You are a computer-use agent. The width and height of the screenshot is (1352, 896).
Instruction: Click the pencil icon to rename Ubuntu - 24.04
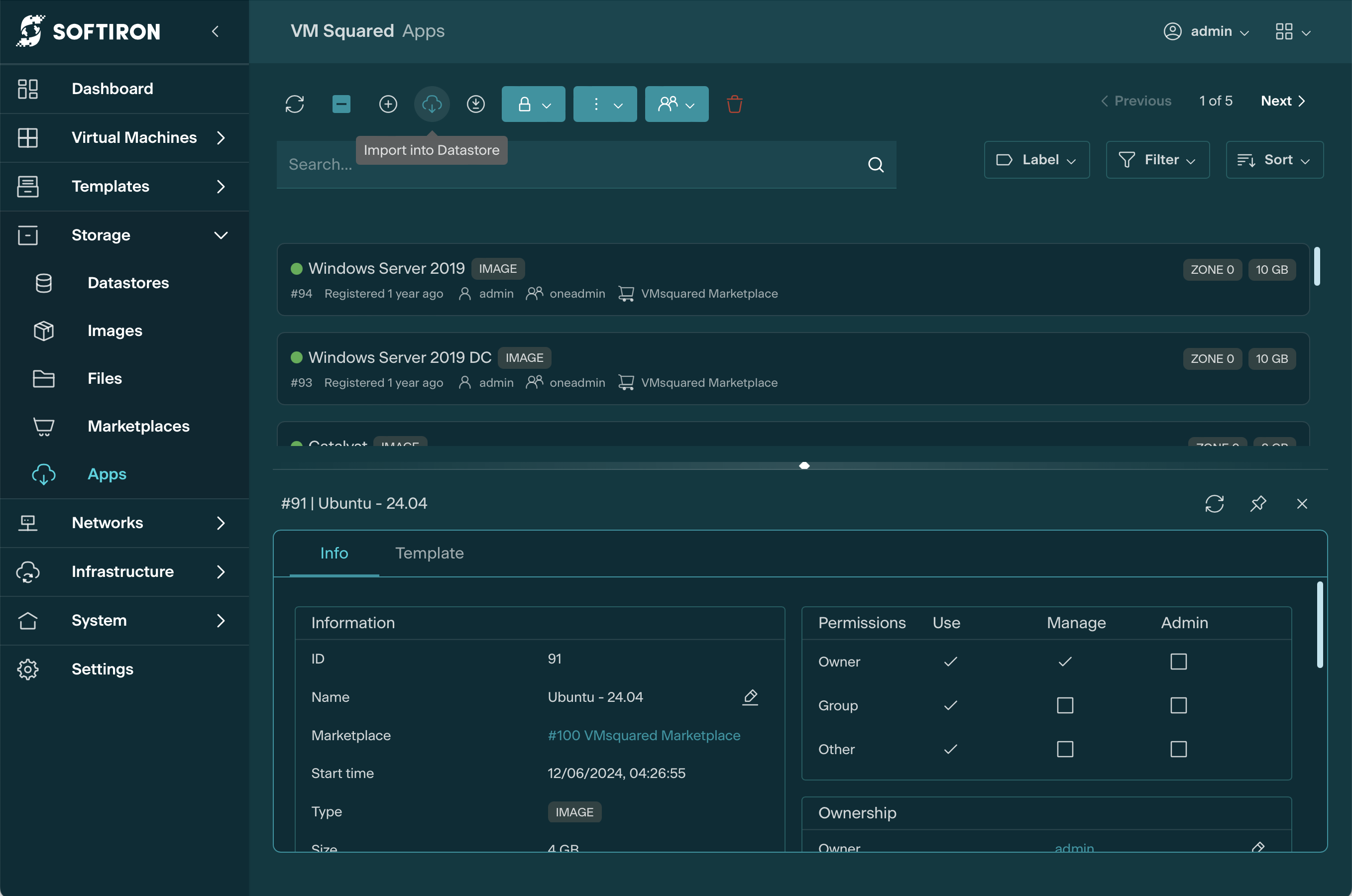[750, 696]
